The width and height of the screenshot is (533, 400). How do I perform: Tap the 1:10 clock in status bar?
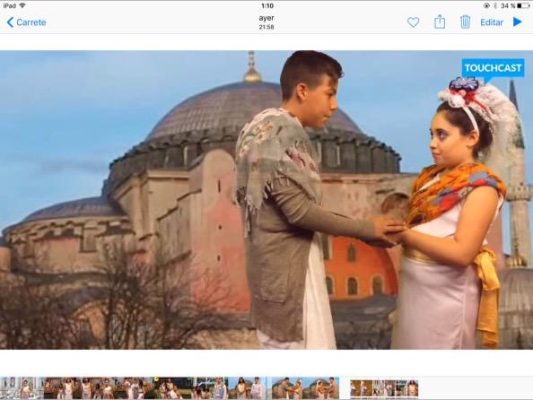(268, 6)
